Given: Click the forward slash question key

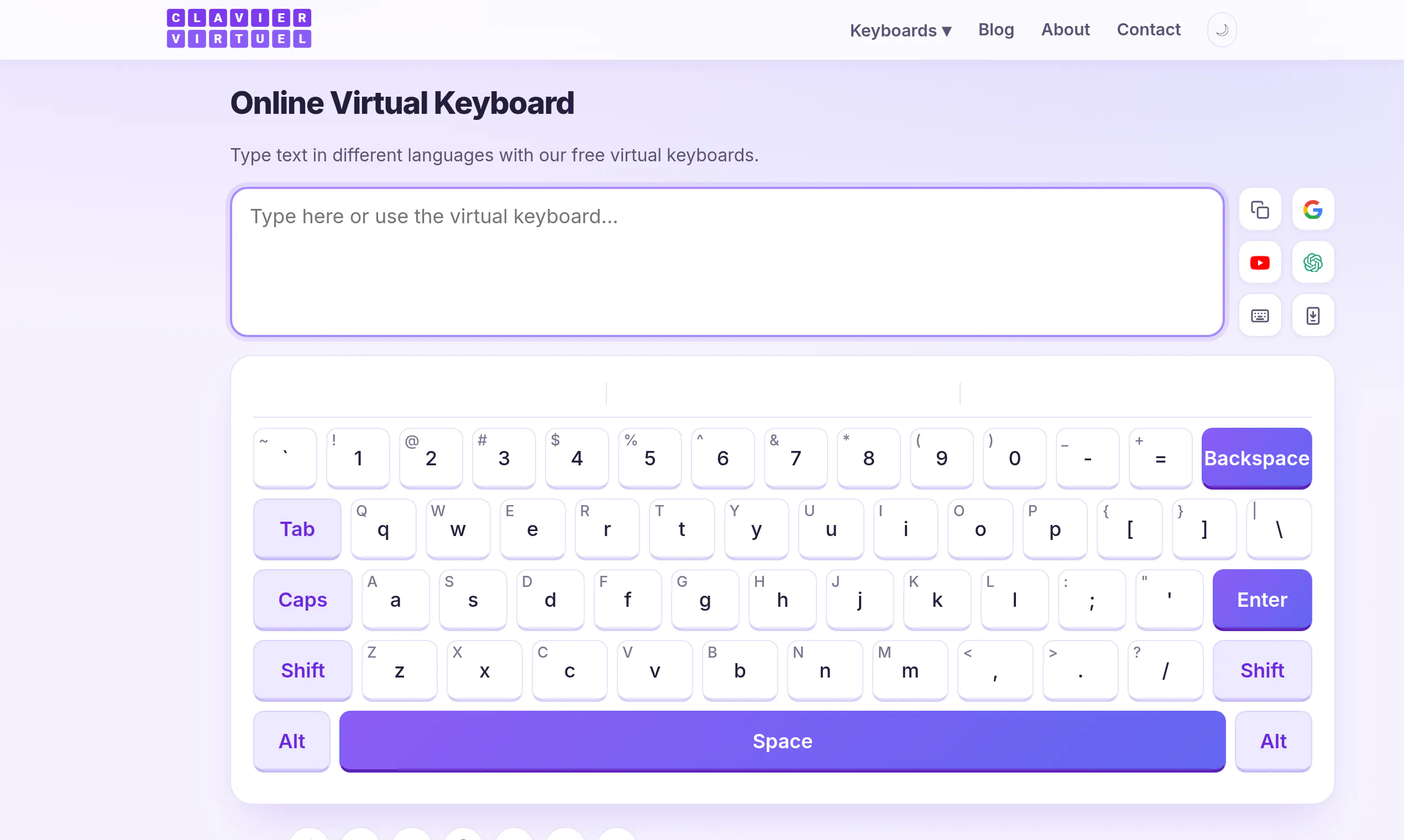Looking at the screenshot, I should pyautogui.click(x=1165, y=670).
